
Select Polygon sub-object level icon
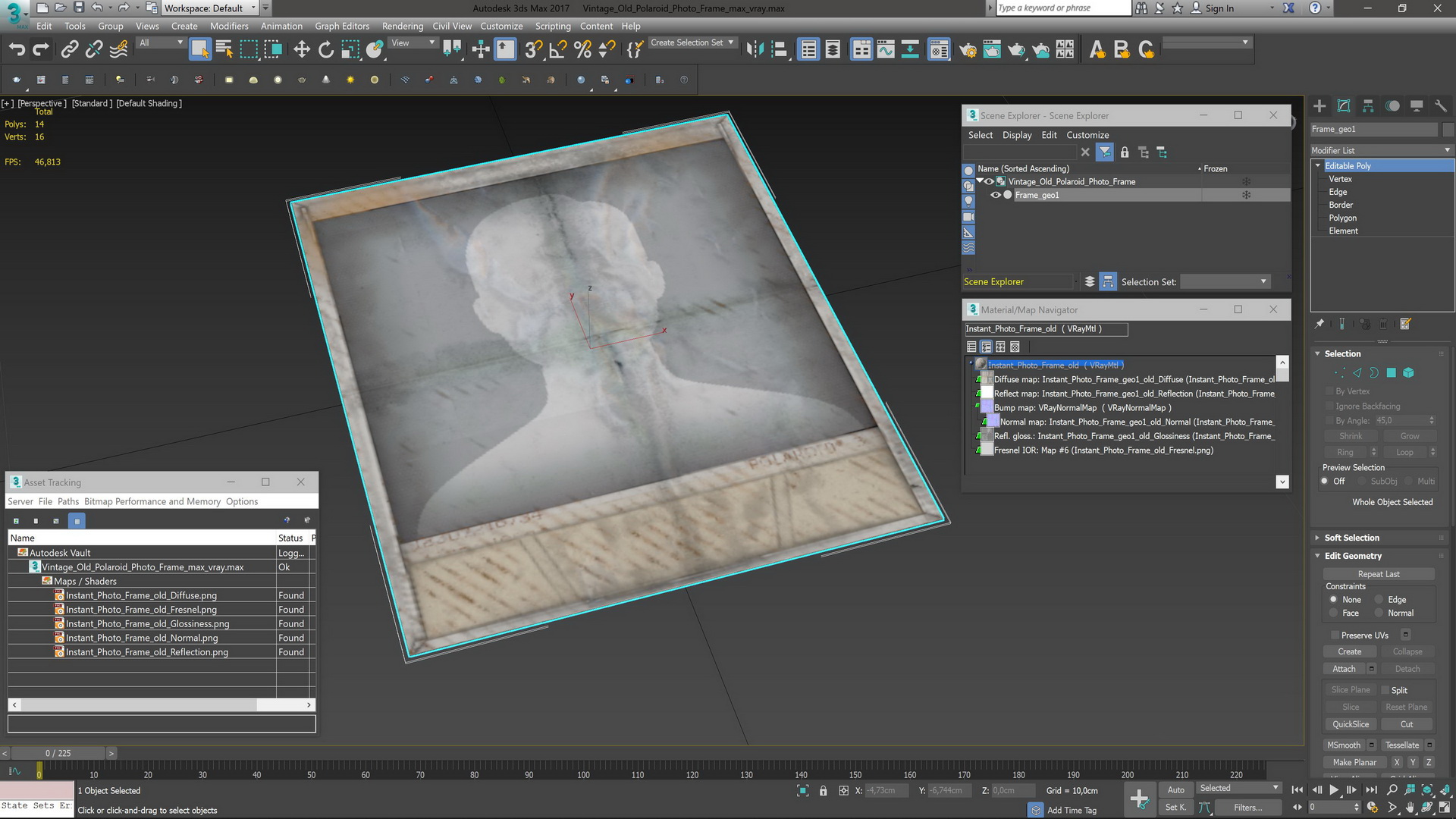tap(1392, 372)
